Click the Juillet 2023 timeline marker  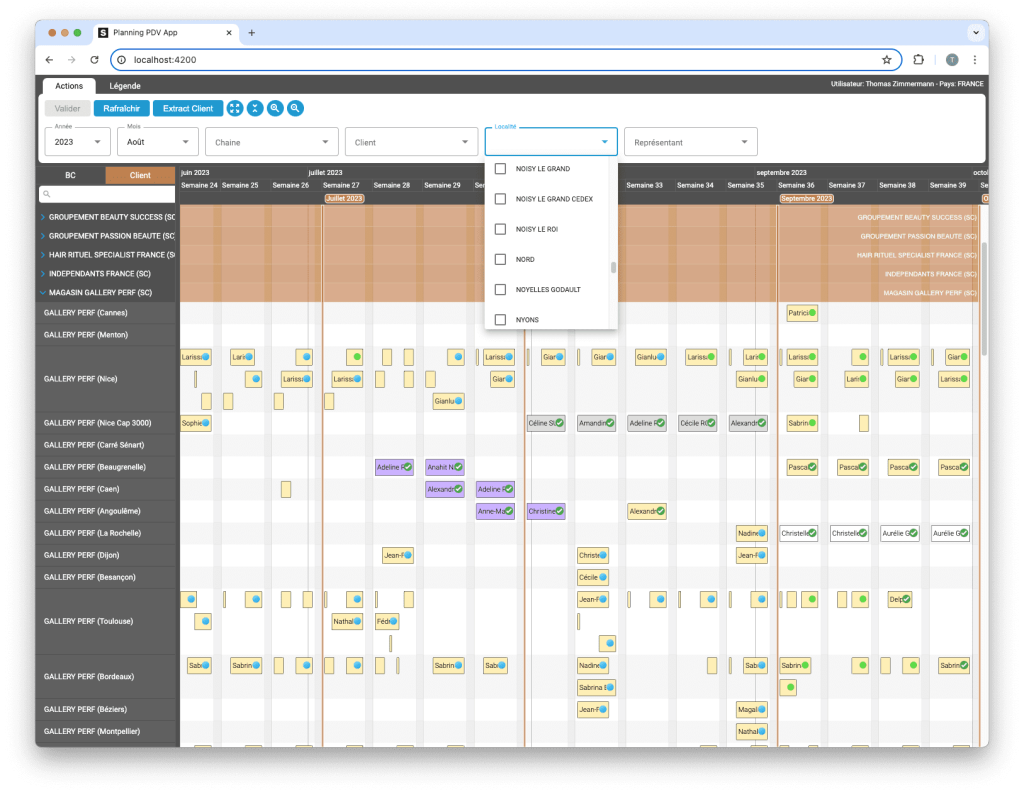tap(344, 198)
